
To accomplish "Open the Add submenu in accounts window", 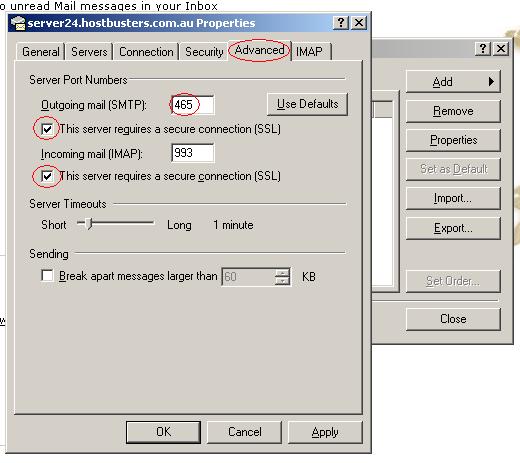I will (x=453, y=82).
